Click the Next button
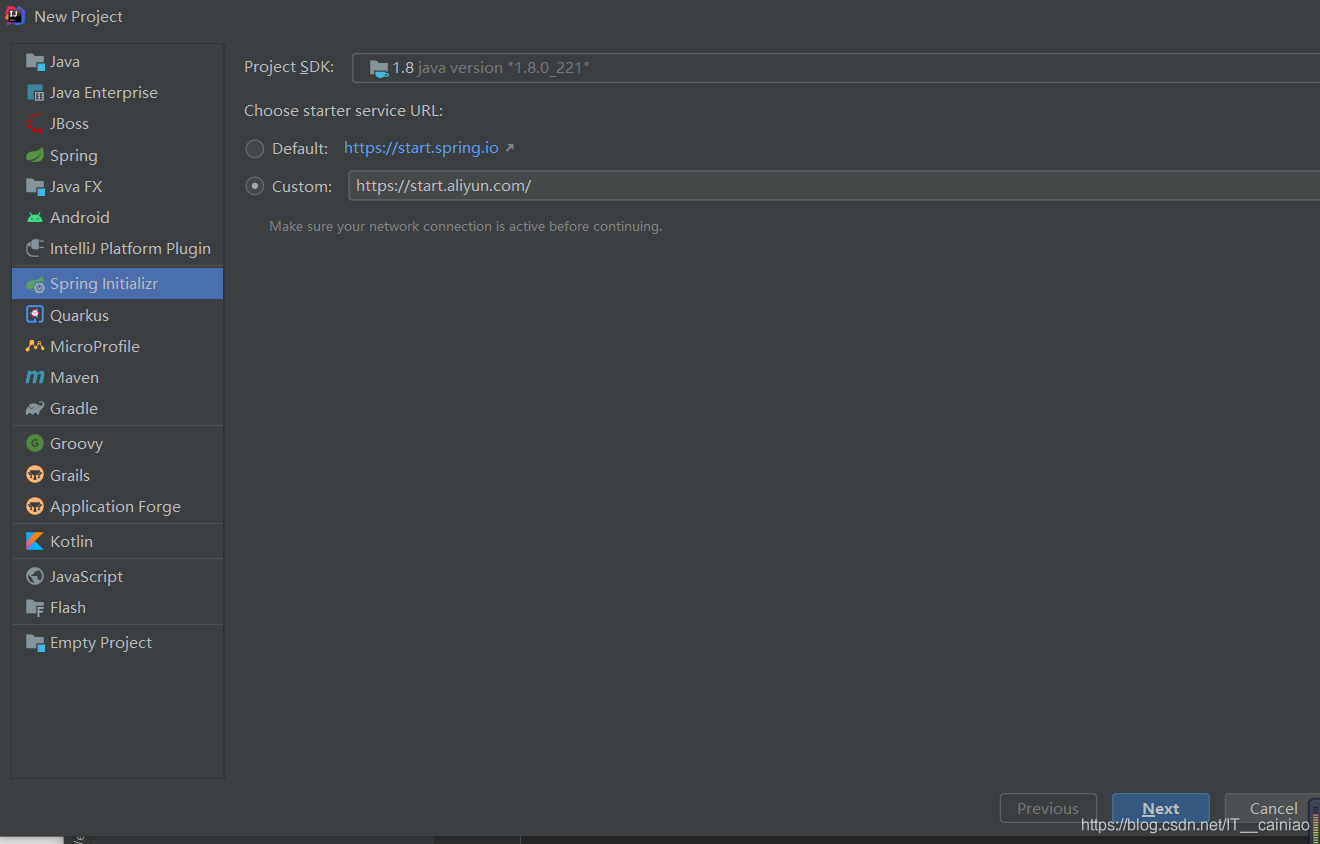This screenshot has width=1320, height=844. coord(1161,808)
